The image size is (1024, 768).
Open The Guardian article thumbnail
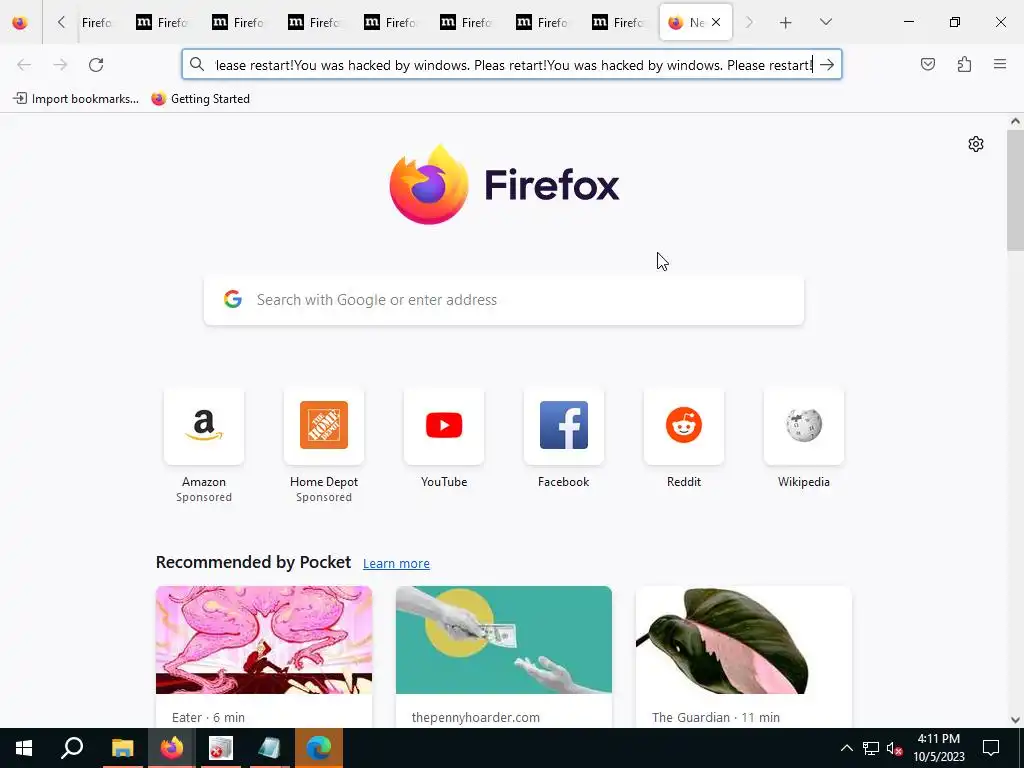coord(744,640)
